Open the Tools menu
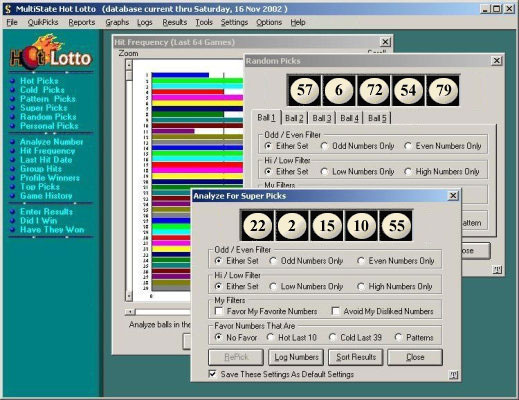Image resolution: width=519 pixels, height=400 pixels. click(204, 22)
